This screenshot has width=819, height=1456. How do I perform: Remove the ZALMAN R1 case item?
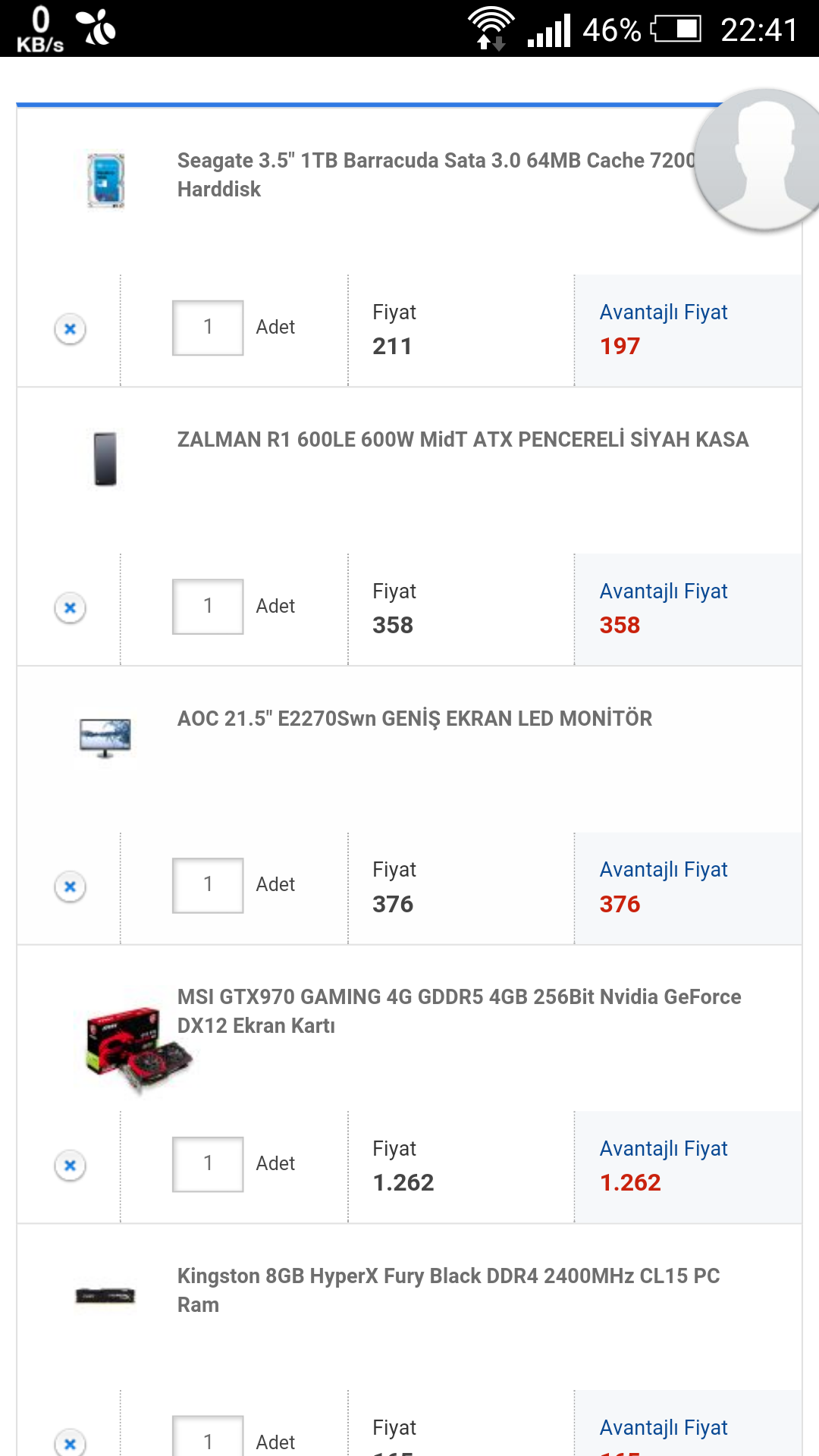[70, 607]
